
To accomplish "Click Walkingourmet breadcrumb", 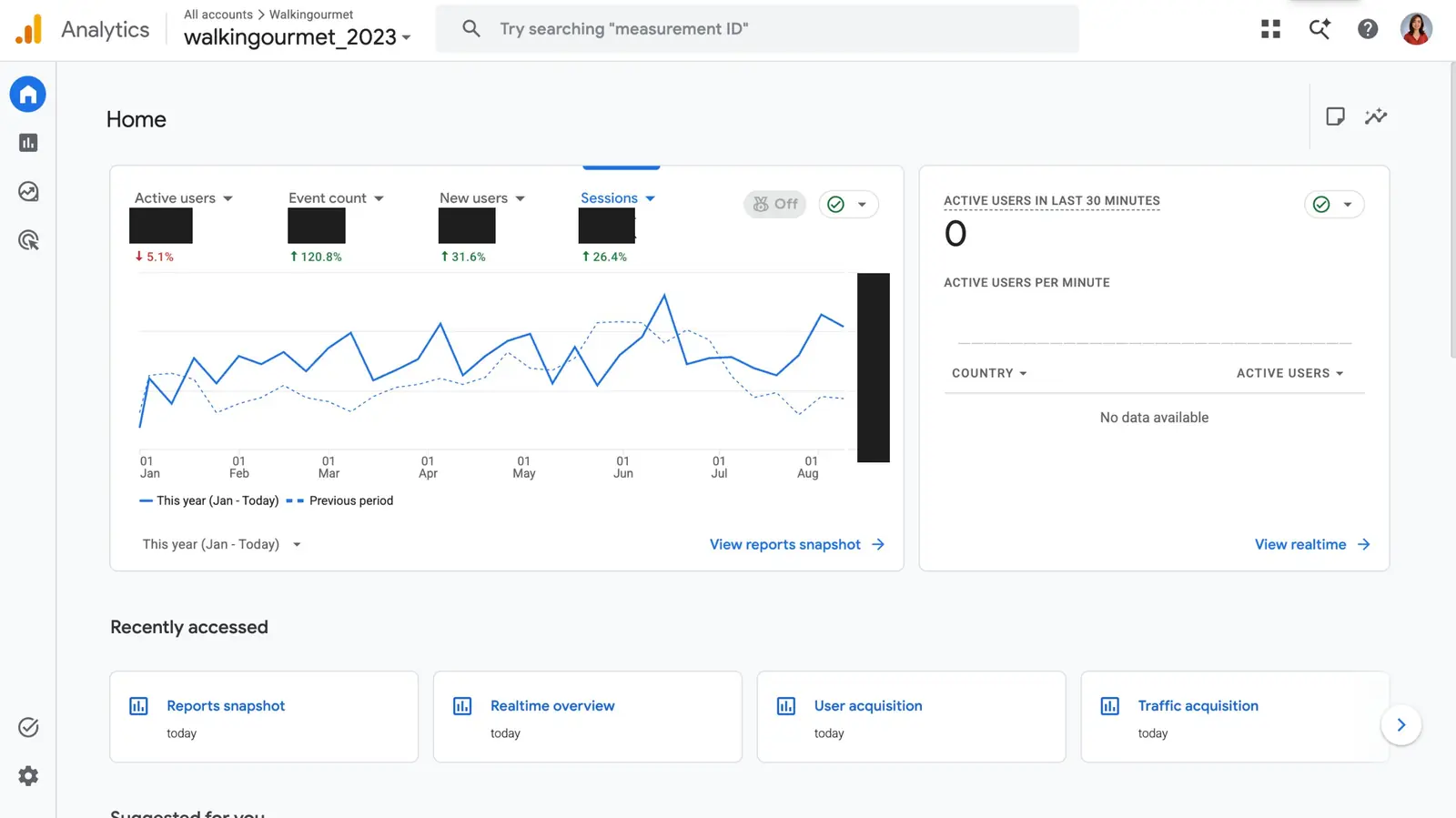I will coord(311,15).
